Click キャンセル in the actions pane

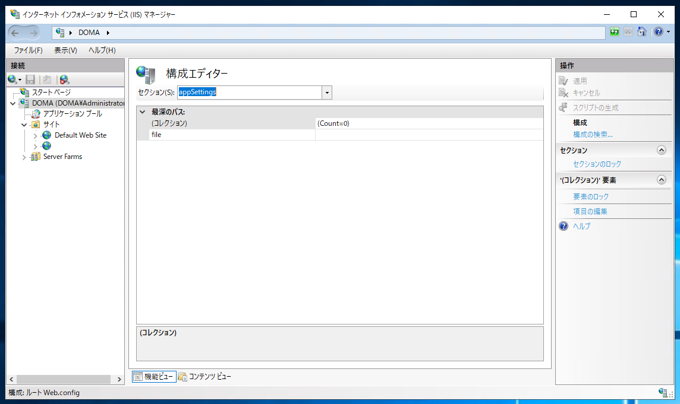coord(586,93)
